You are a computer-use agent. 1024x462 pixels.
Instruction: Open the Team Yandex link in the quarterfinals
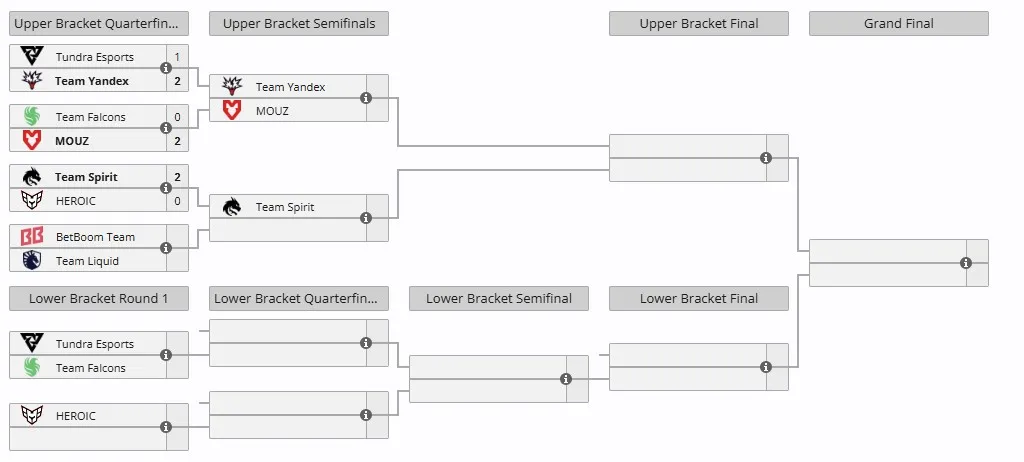(x=92, y=81)
